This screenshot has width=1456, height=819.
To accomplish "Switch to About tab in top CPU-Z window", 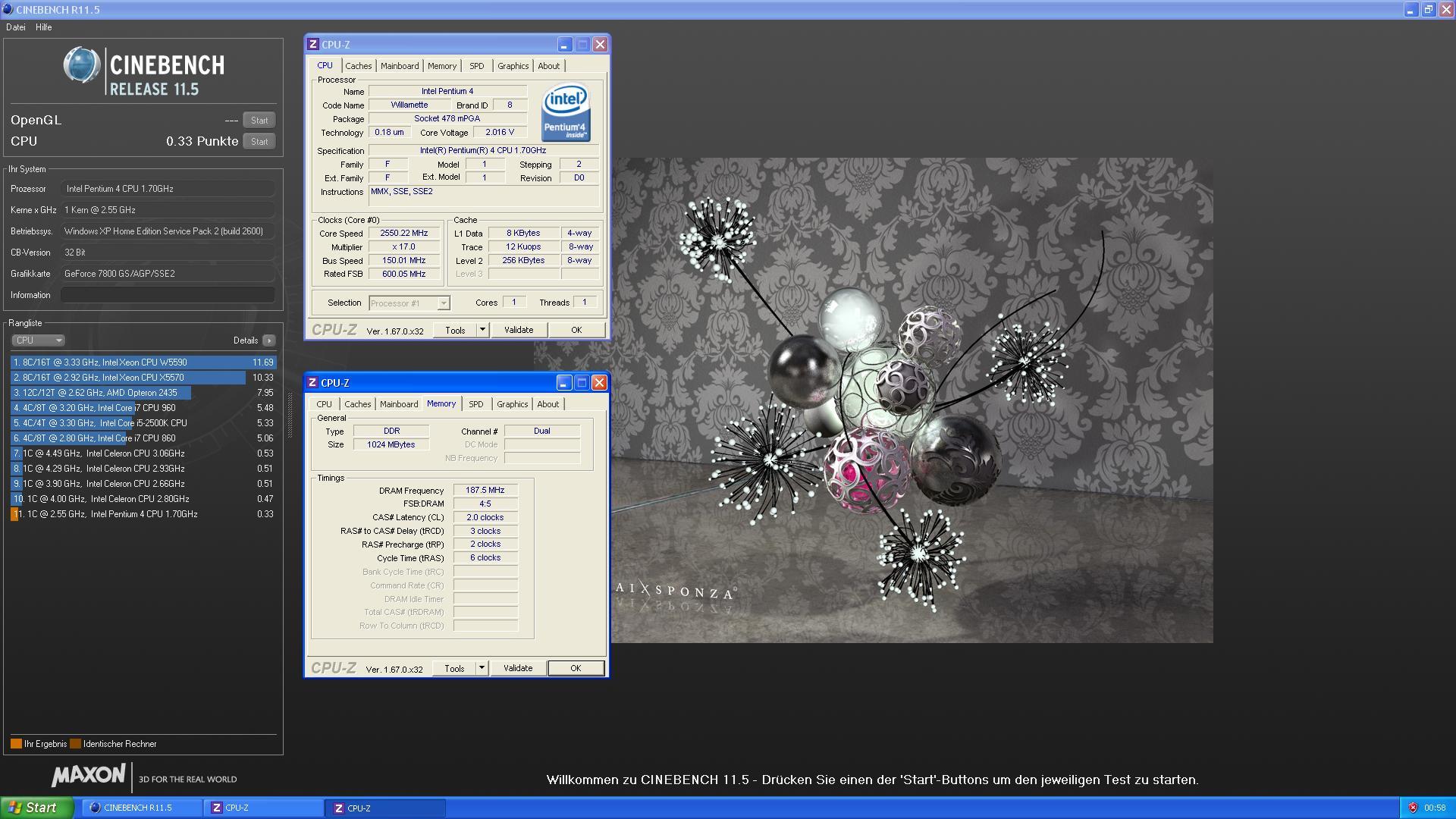I will (549, 66).
